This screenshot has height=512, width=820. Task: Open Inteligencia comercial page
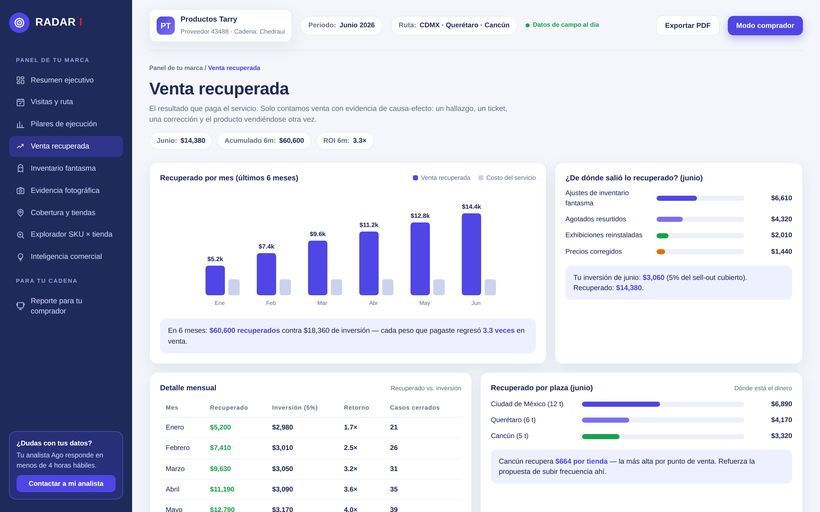(66, 257)
